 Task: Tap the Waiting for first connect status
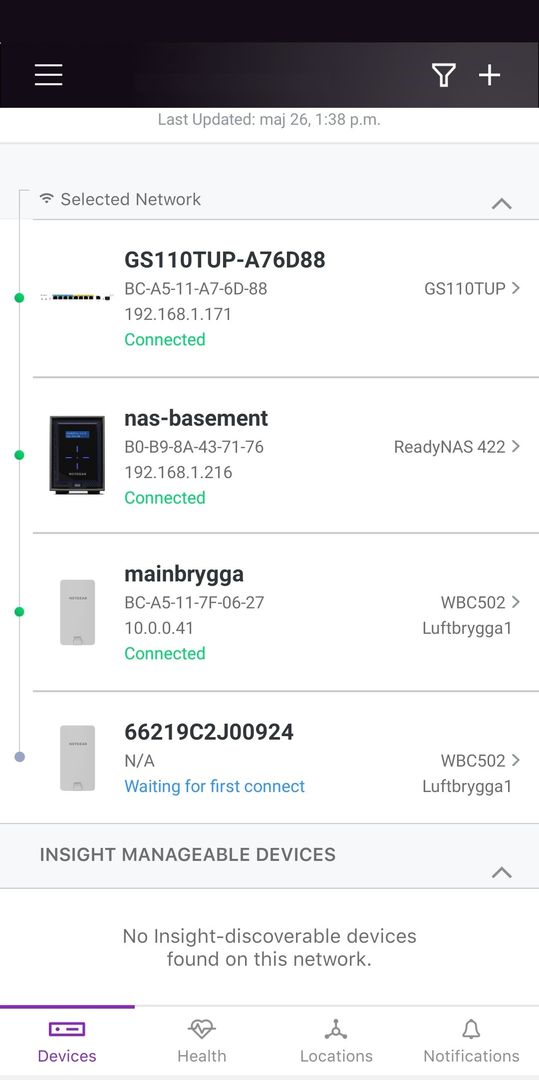(x=214, y=786)
